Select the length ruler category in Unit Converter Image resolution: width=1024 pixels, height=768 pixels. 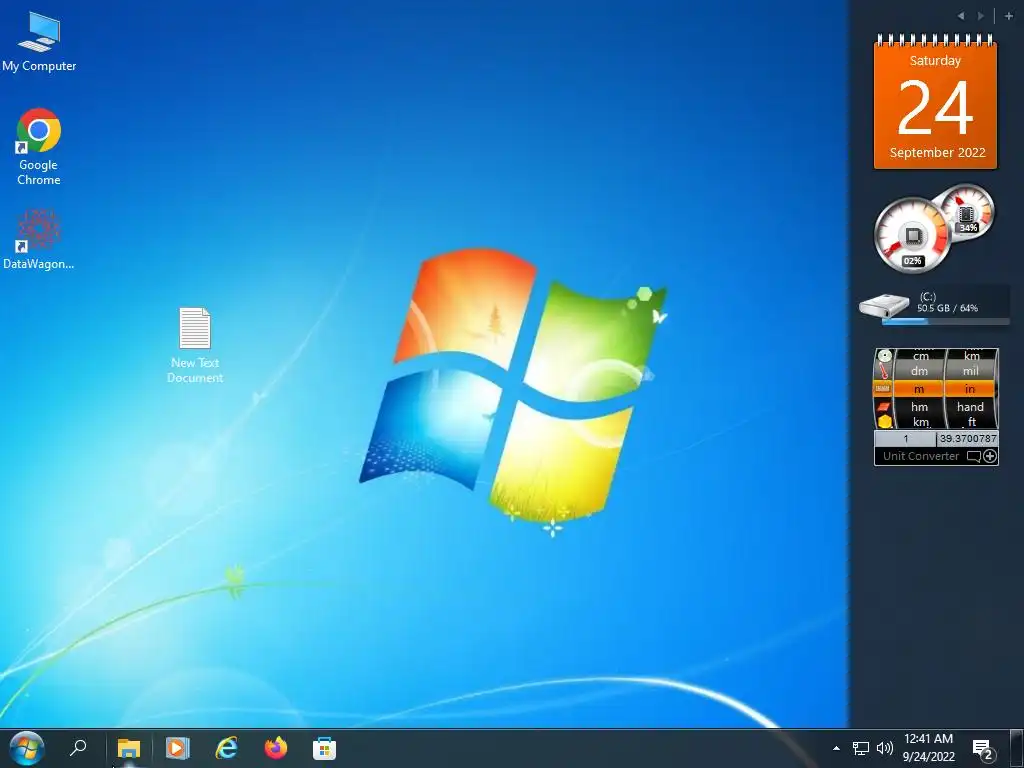883,389
